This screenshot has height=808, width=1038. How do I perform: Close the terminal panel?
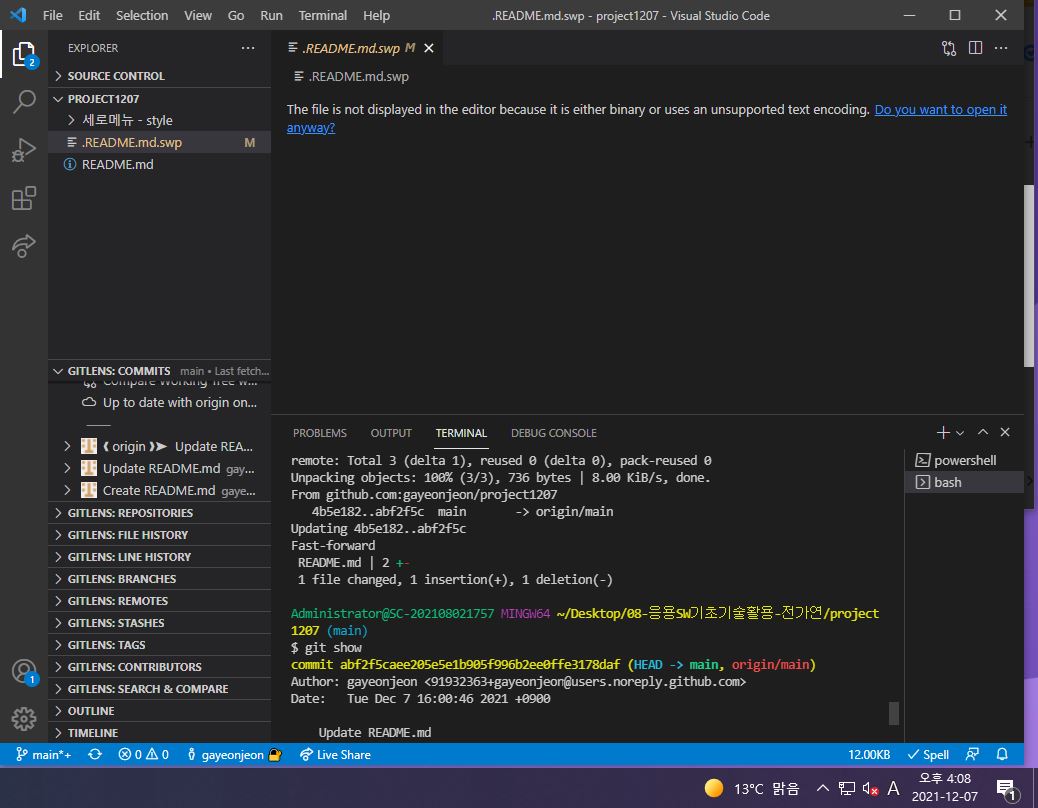point(1005,432)
